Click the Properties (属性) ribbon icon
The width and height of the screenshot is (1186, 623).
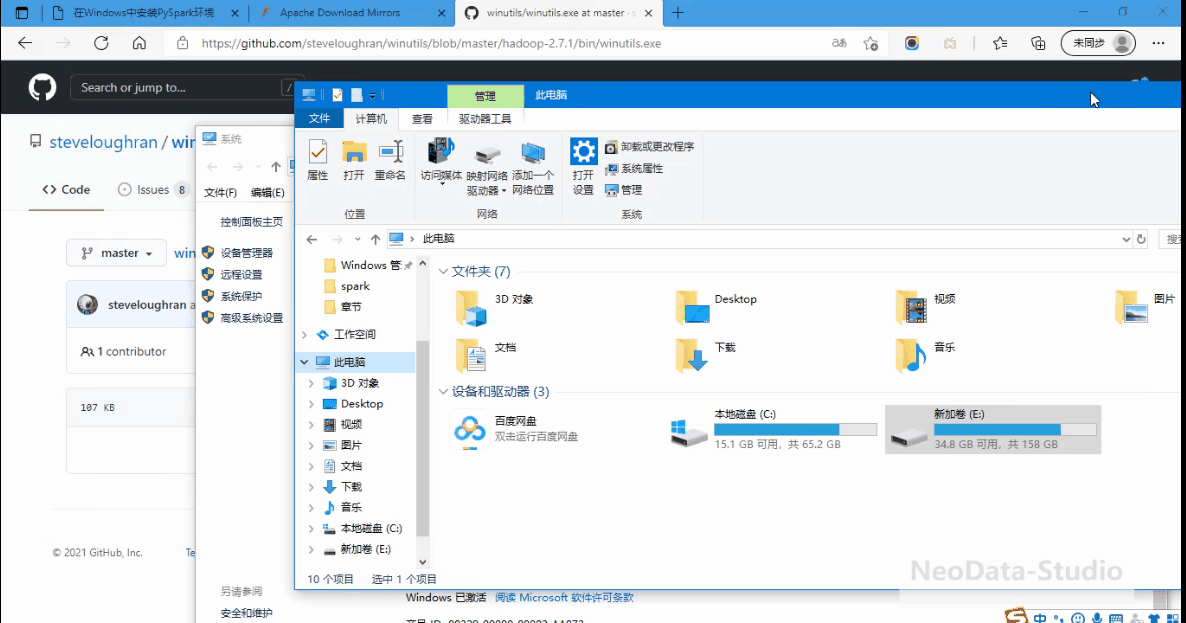[318, 160]
